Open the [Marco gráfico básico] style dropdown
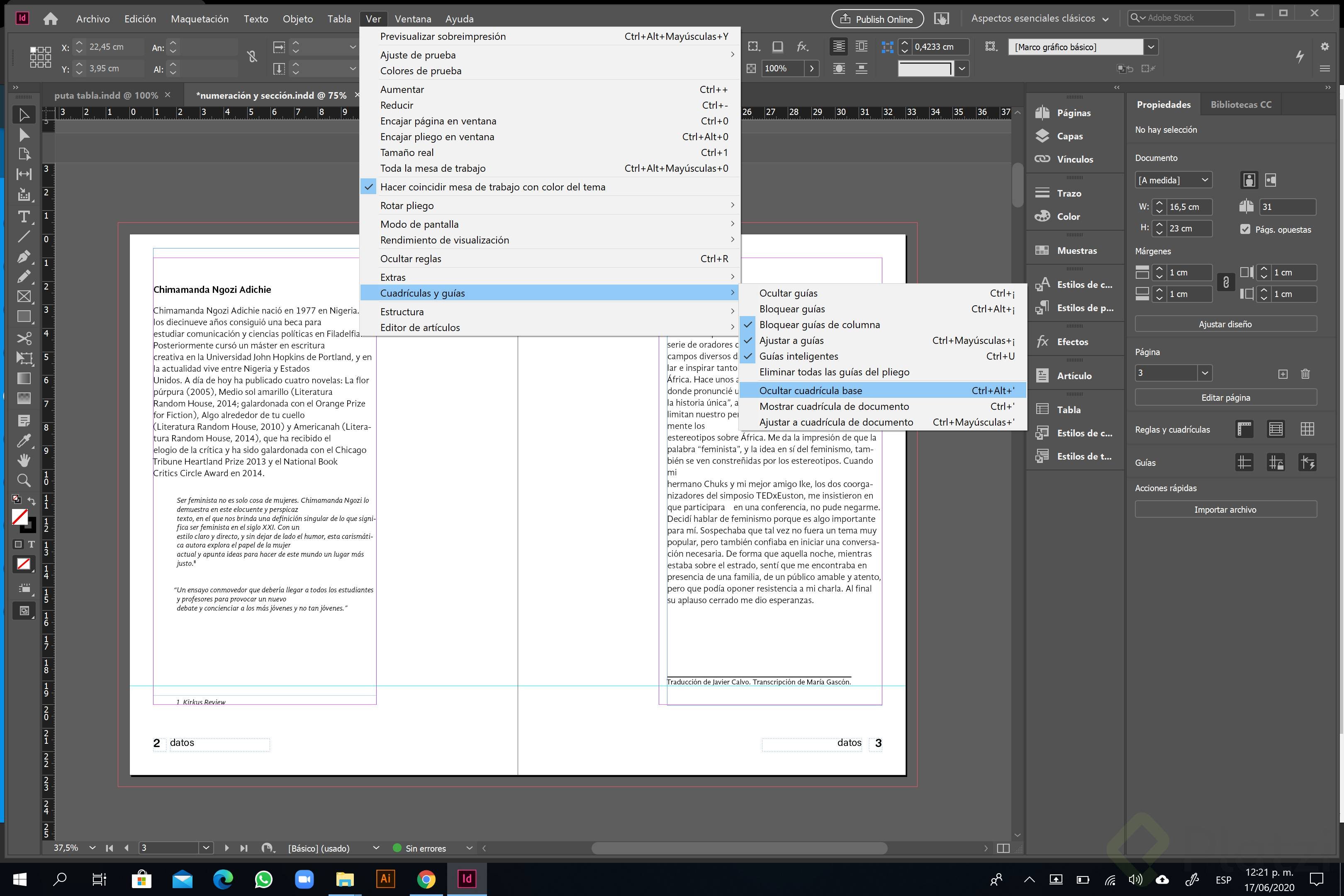 [x=1151, y=47]
